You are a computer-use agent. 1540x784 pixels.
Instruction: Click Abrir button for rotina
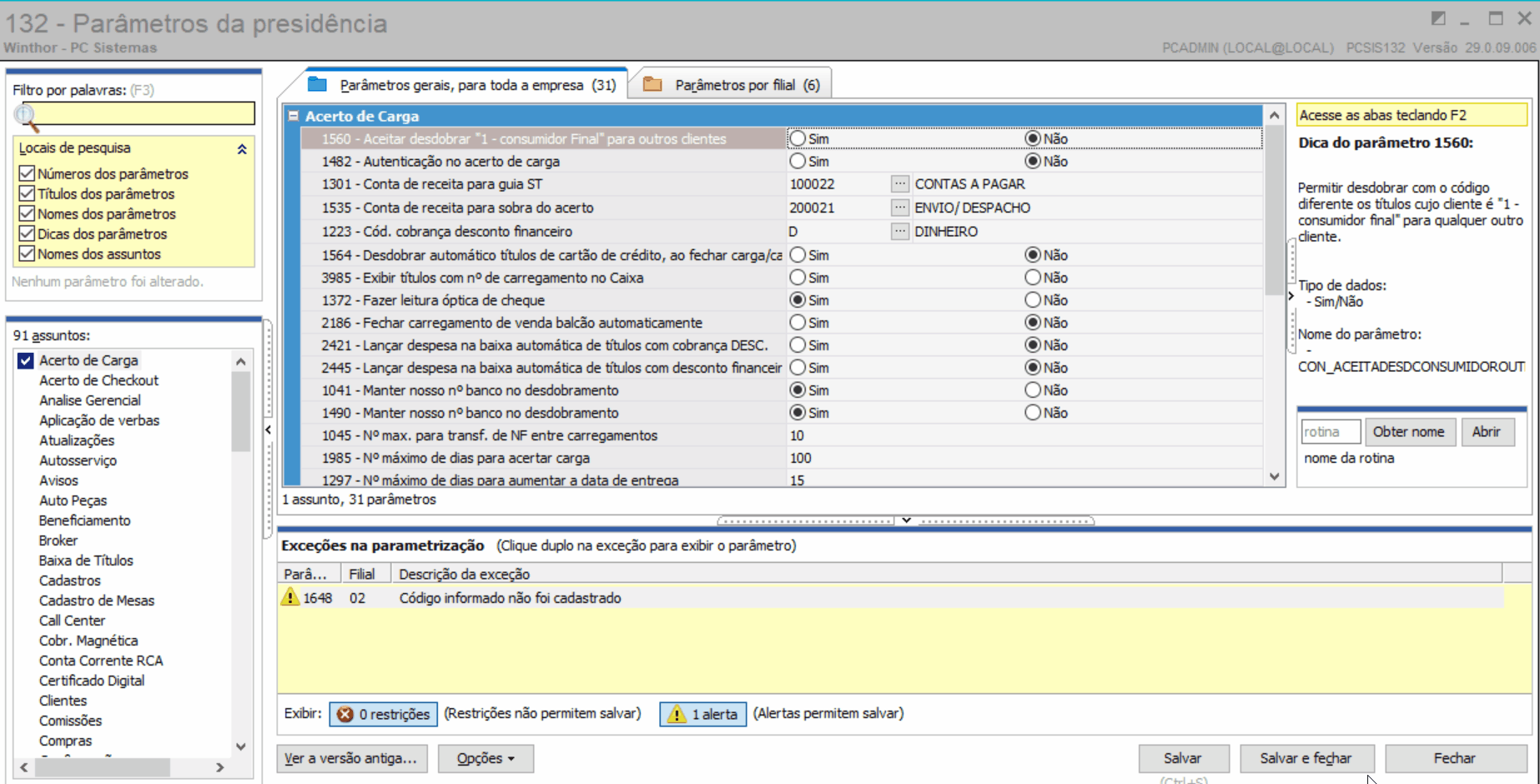pos(1486,431)
